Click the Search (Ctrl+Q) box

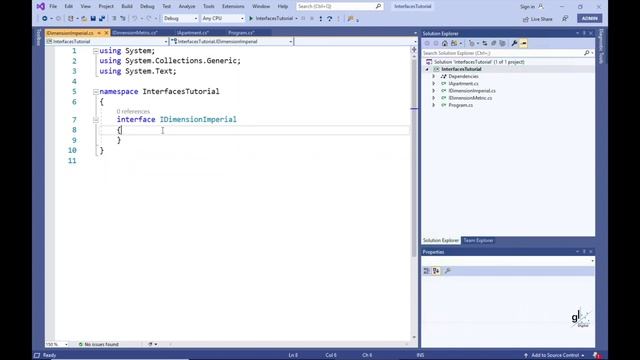pos(340,7)
